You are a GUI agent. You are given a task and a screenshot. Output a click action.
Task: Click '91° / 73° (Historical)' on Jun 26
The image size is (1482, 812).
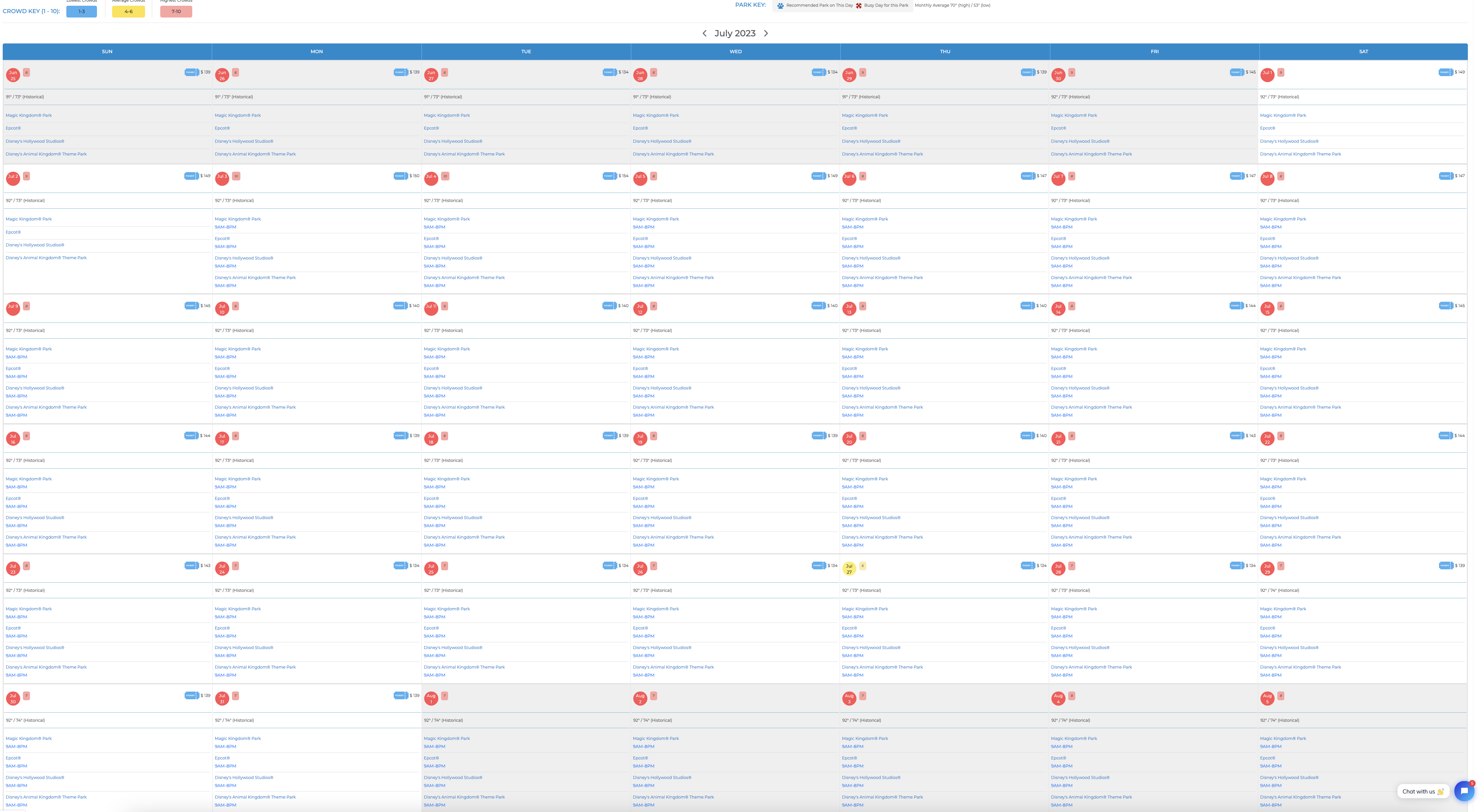click(x=234, y=97)
